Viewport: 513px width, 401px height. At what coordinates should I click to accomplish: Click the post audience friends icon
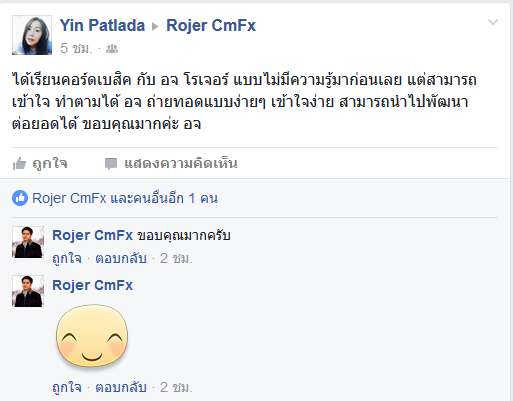pyautogui.click(x=112, y=49)
